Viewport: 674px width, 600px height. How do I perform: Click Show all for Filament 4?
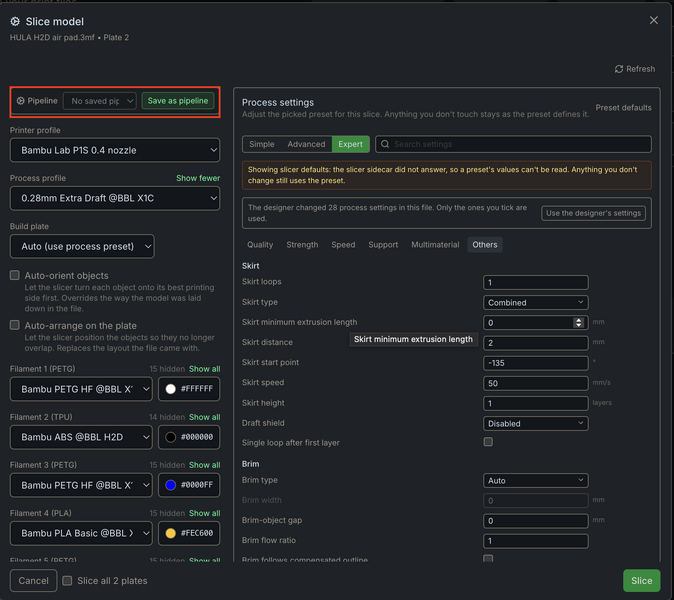pyautogui.click(x=205, y=513)
